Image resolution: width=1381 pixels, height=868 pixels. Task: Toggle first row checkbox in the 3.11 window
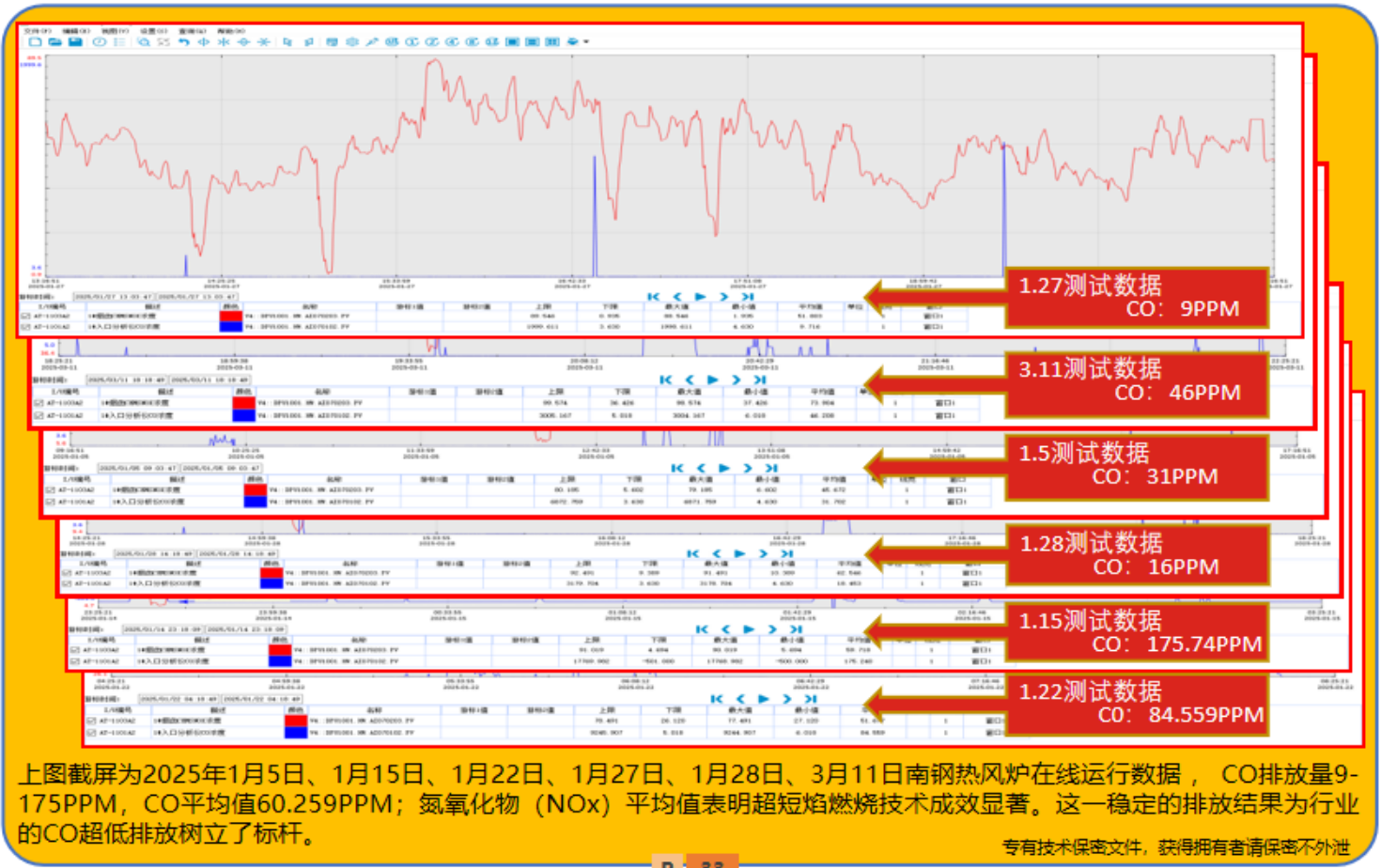39,403
